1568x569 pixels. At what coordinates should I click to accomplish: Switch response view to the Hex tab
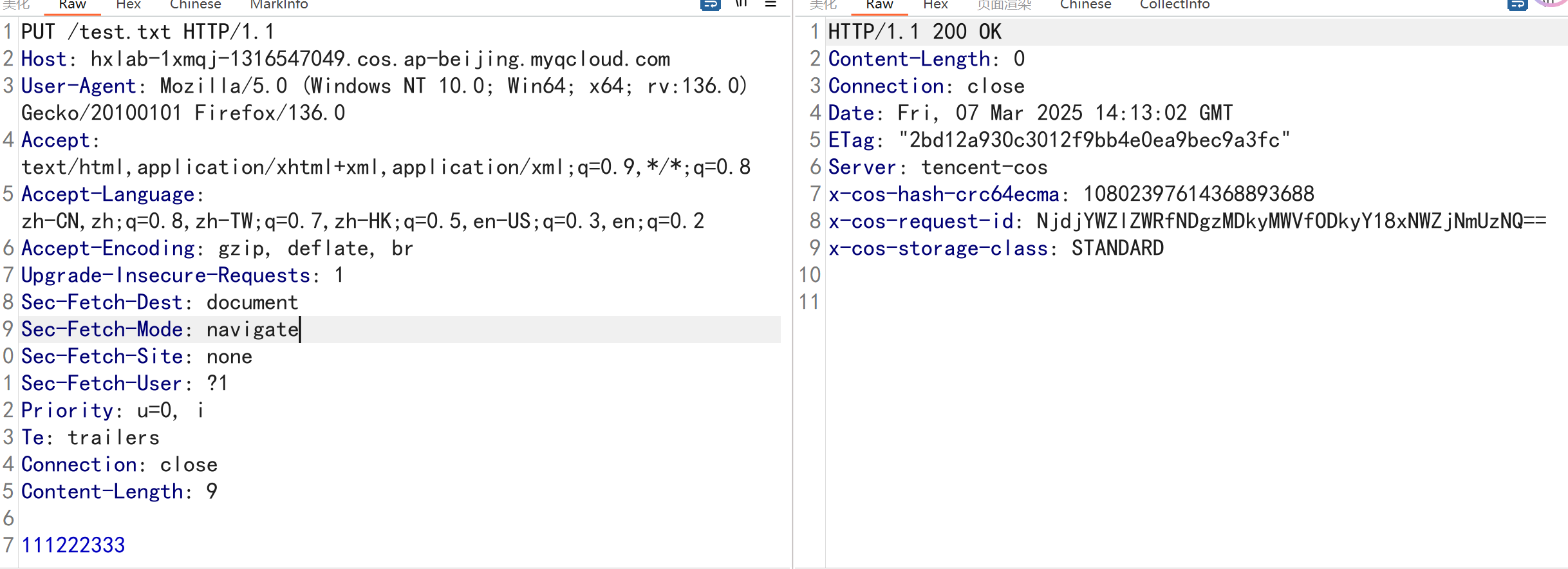pos(935,5)
